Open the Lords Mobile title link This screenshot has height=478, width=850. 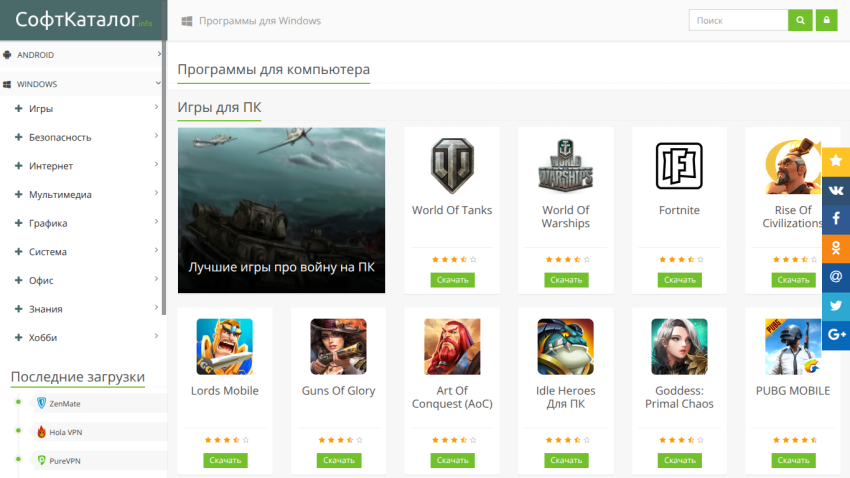click(224, 391)
